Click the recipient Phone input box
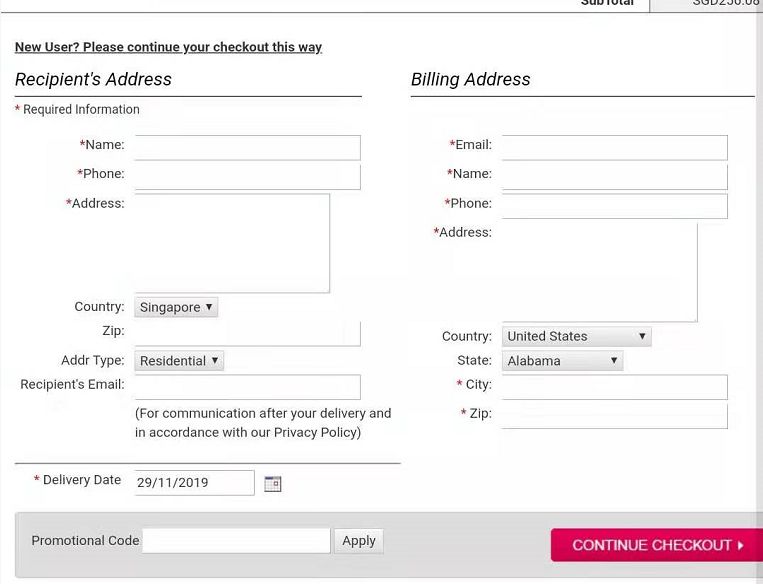Image resolution: width=763 pixels, height=584 pixels. click(x=247, y=177)
